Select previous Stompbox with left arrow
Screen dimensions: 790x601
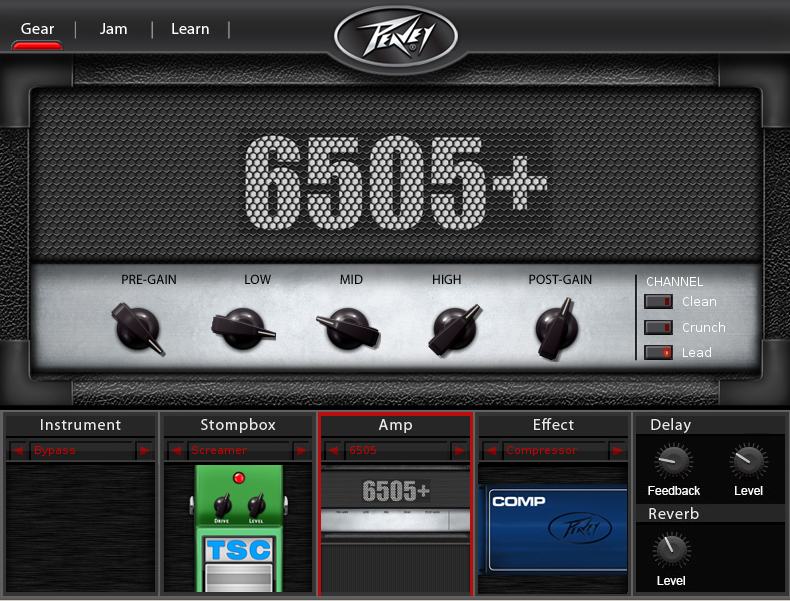(x=176, y=450)
